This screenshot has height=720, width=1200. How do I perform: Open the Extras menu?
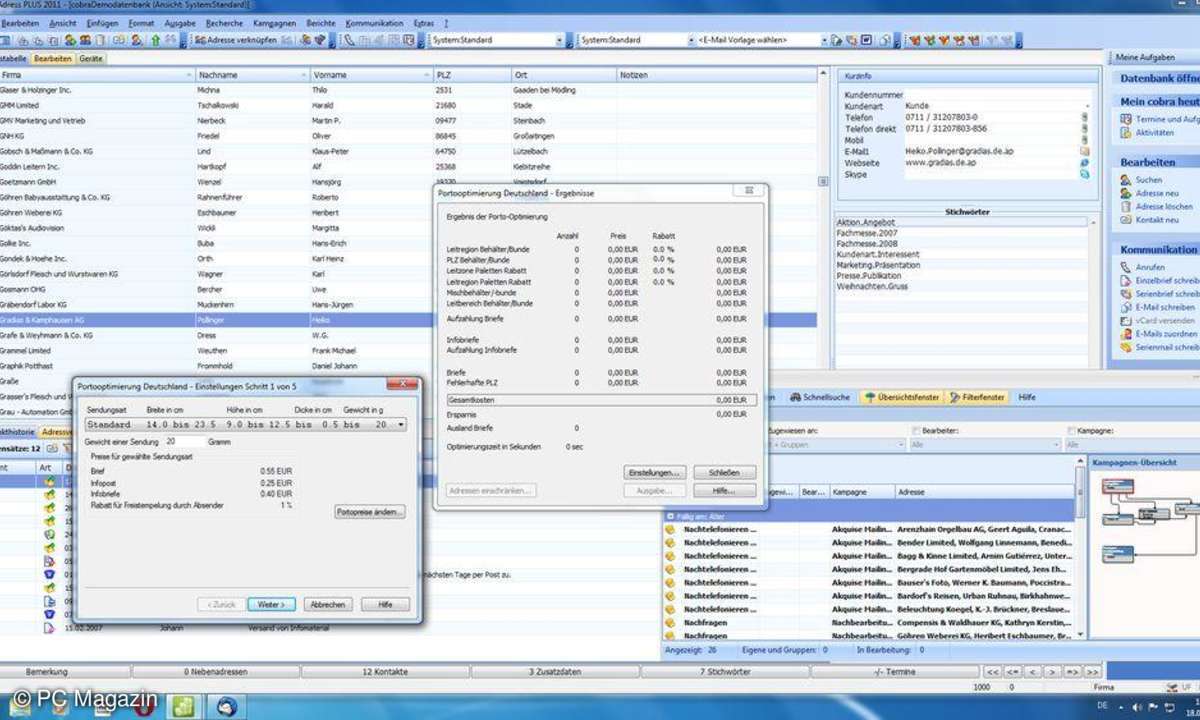[x=424, y=22]
